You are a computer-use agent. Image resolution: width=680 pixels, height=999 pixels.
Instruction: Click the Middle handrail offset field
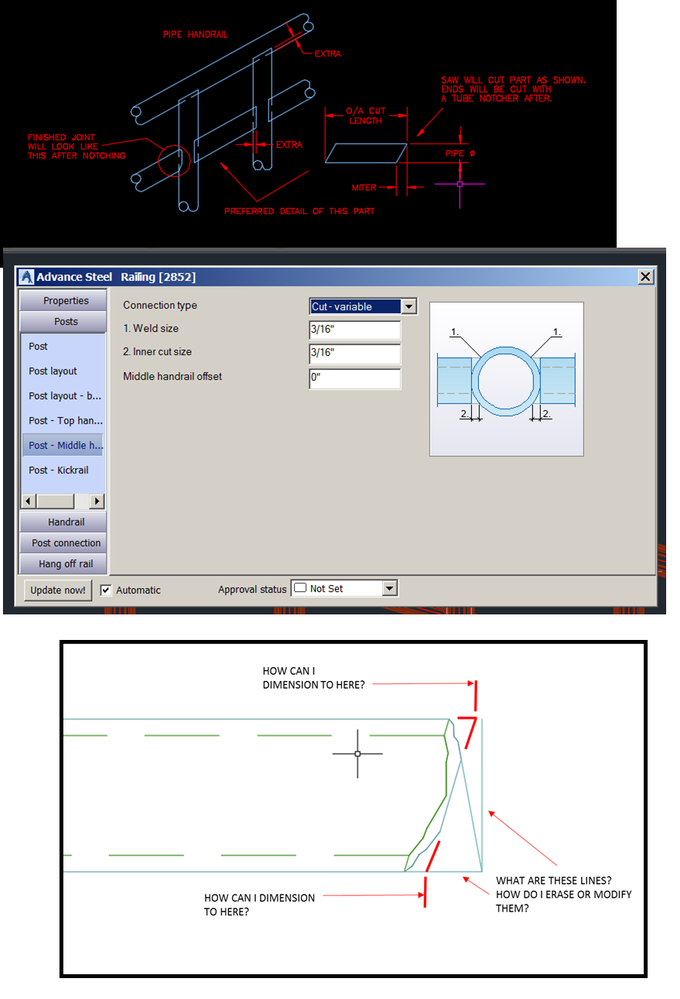pyautogui.click(x=355, y=377)
